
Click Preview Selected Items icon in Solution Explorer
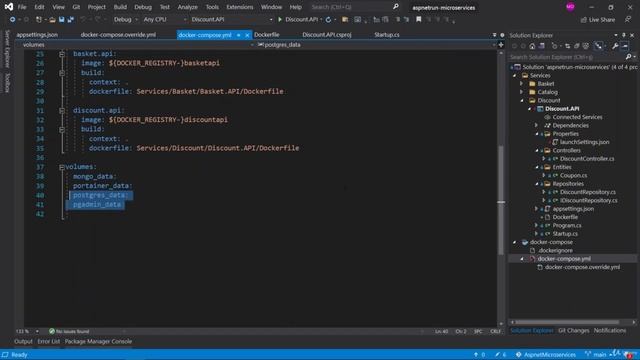(x=625, y=46)
